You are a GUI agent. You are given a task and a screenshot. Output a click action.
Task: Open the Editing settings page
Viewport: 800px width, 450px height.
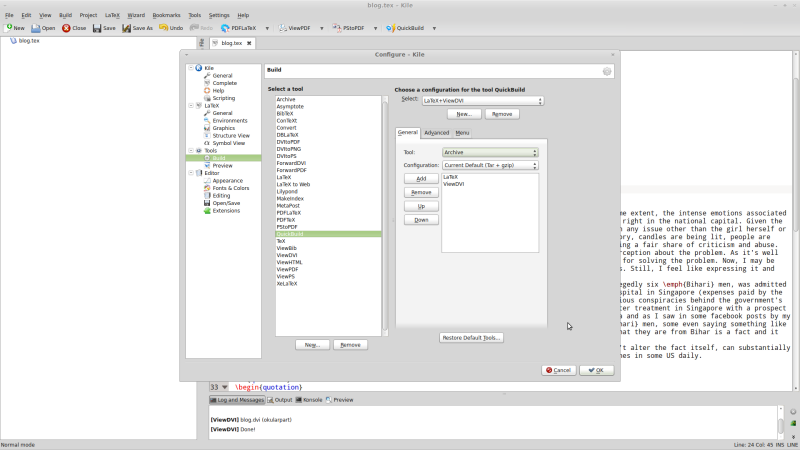point(221,195)
